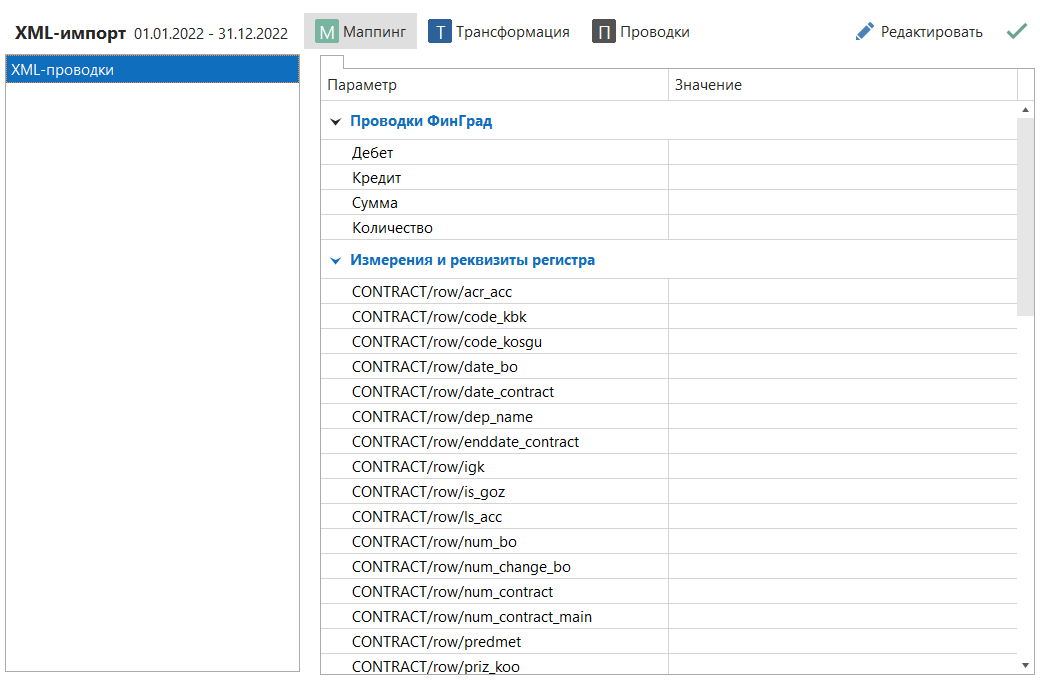Image resolution: width=1040 pixels, height=680 pixels.
Task: Collapse the Проводки ФинГрад section
Action: [335, 122]
